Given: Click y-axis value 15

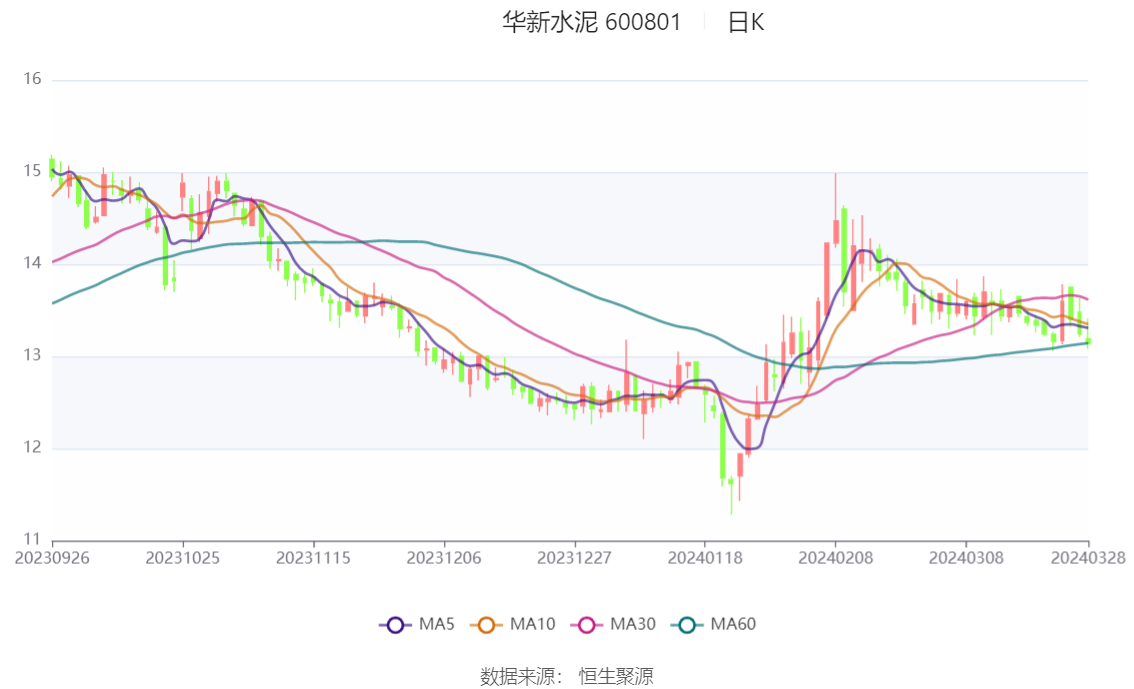Looking at the screenshot, I should pos(32,171).
